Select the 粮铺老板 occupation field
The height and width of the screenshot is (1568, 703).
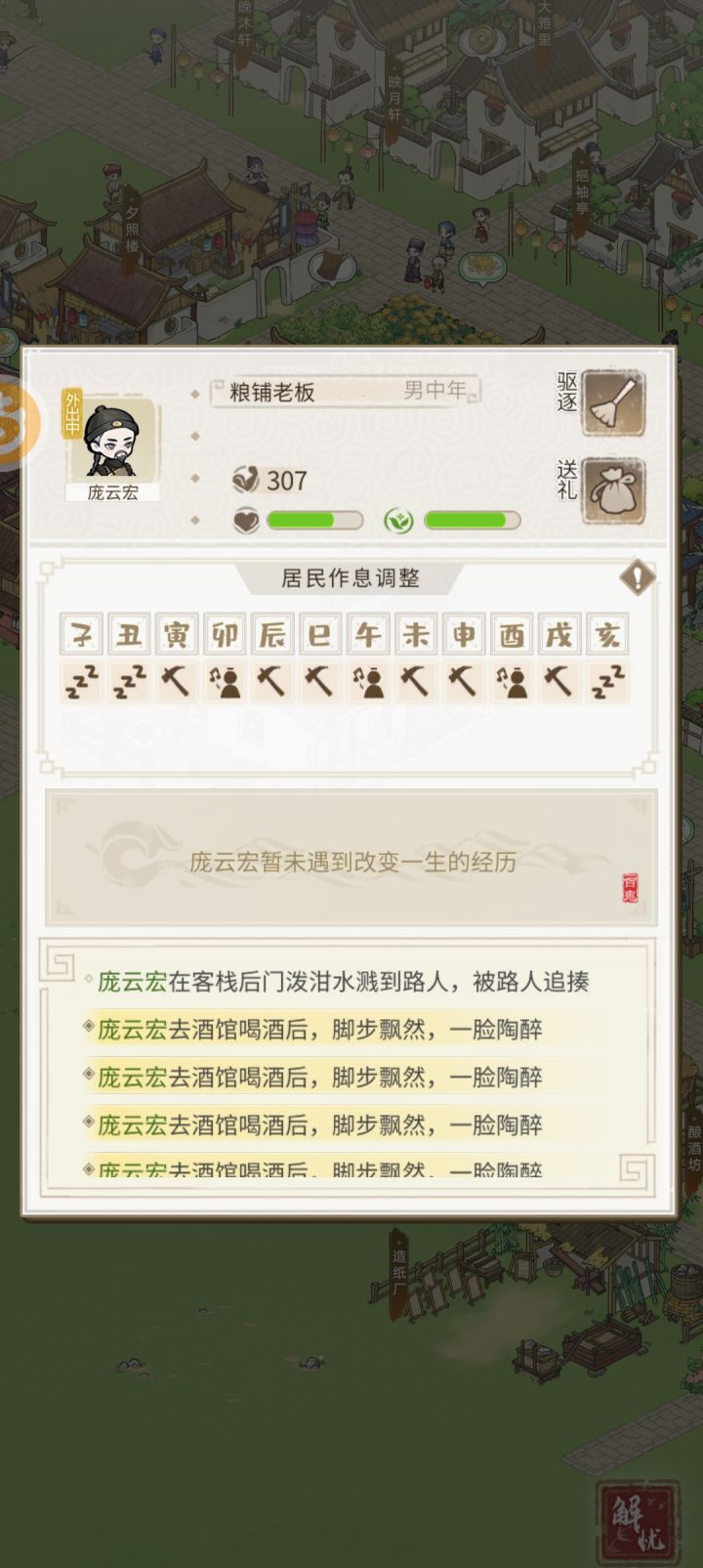(x=346, y=392)
